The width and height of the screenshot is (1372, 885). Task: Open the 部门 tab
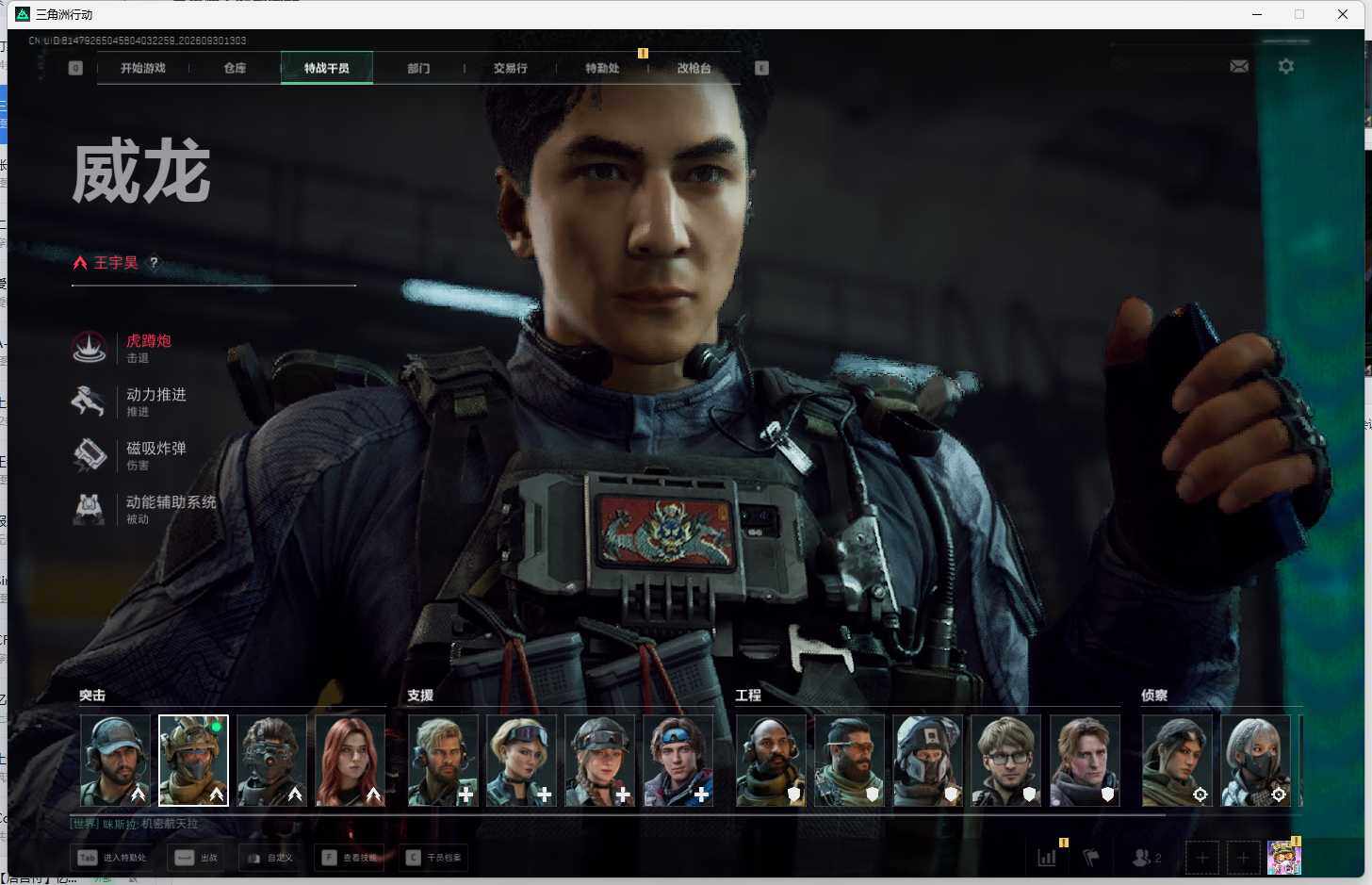418,68
